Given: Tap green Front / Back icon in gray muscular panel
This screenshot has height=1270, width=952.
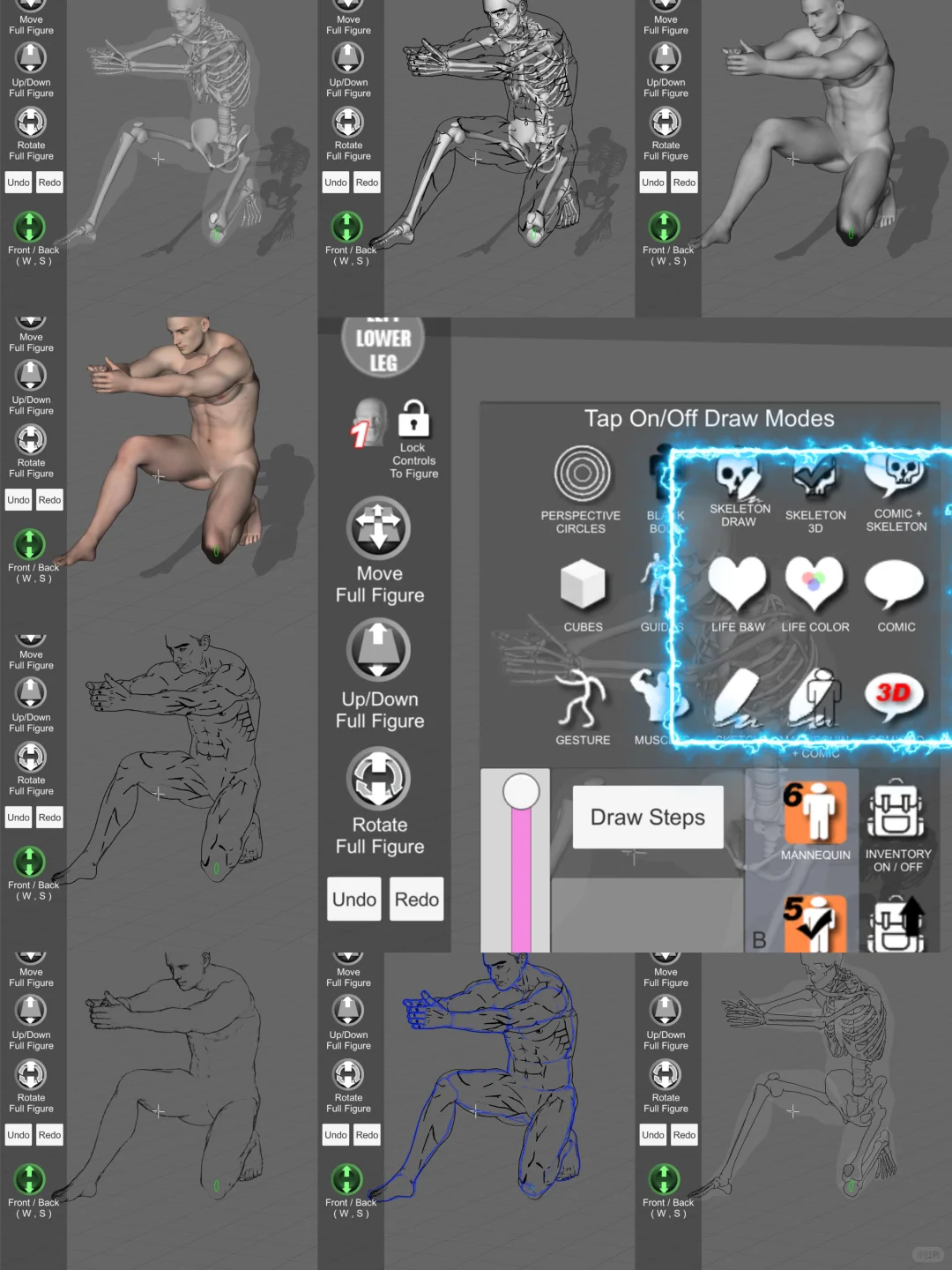Looking at the screenshot, I should [x=665, y=227].
